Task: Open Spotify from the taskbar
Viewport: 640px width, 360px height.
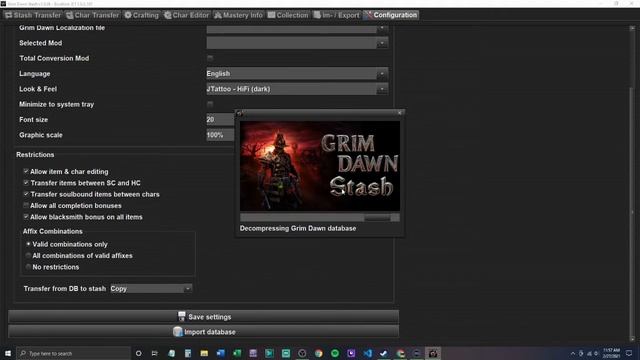Action: (x=335, y=353)
